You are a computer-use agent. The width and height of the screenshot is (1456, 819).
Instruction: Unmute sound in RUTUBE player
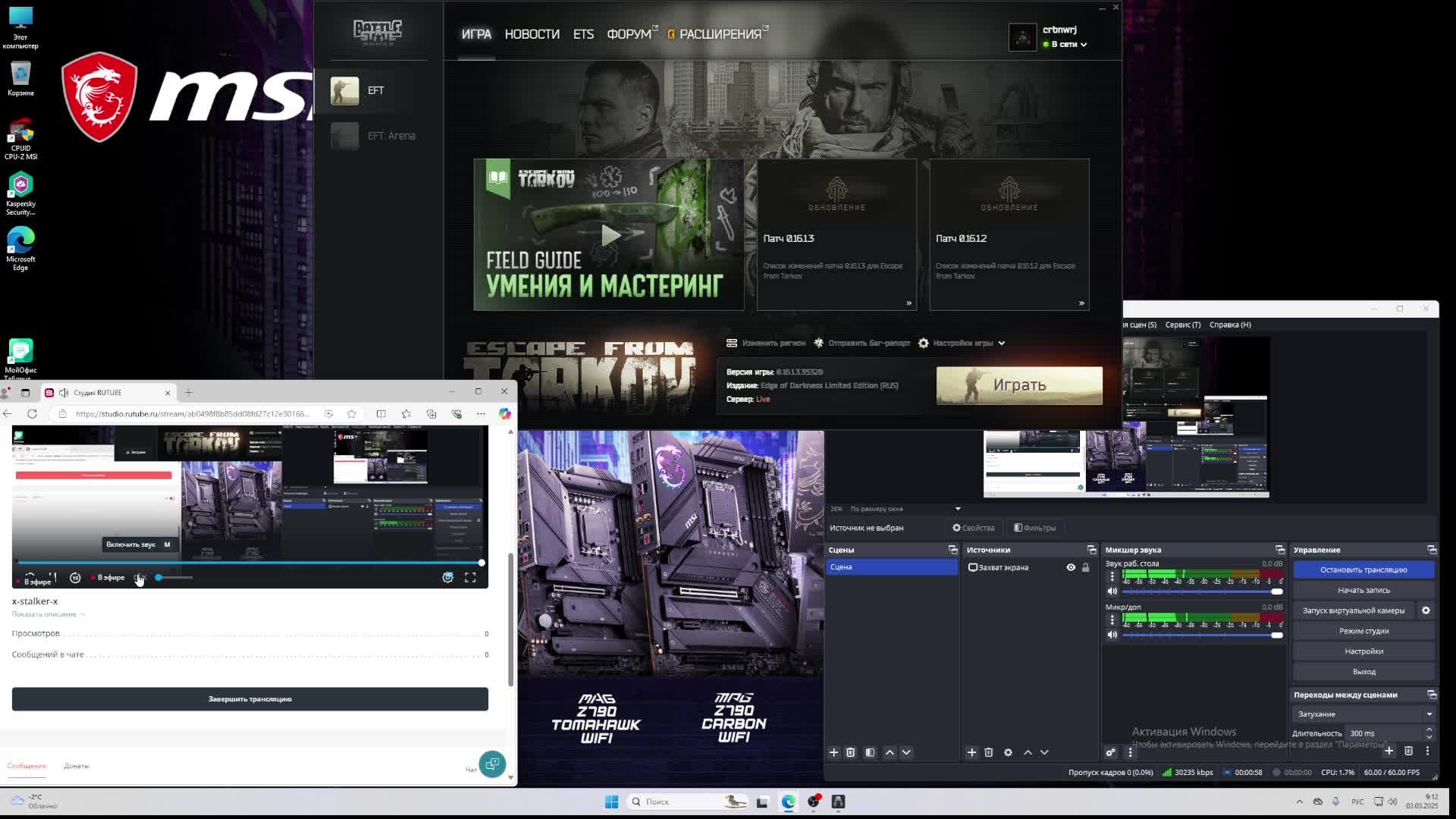[x=140, y=578]
